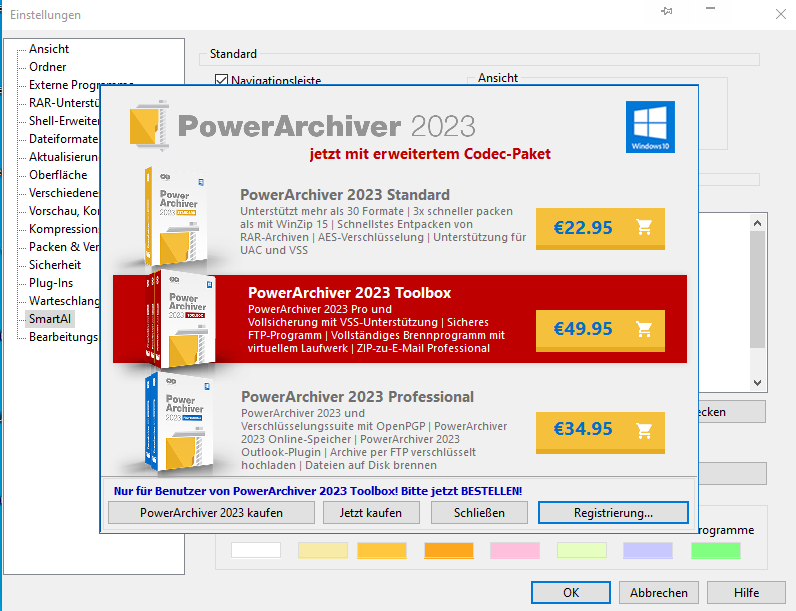Pick the pale green color swatch

[x=582, y=550]
